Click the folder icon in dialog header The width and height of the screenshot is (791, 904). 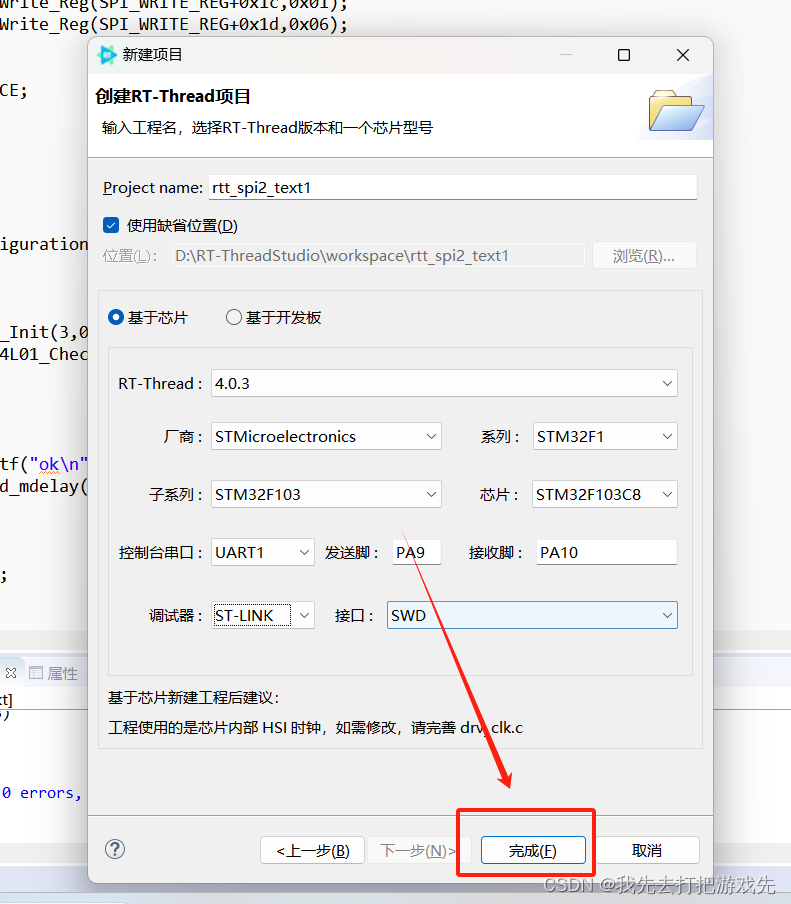point(676,111)
